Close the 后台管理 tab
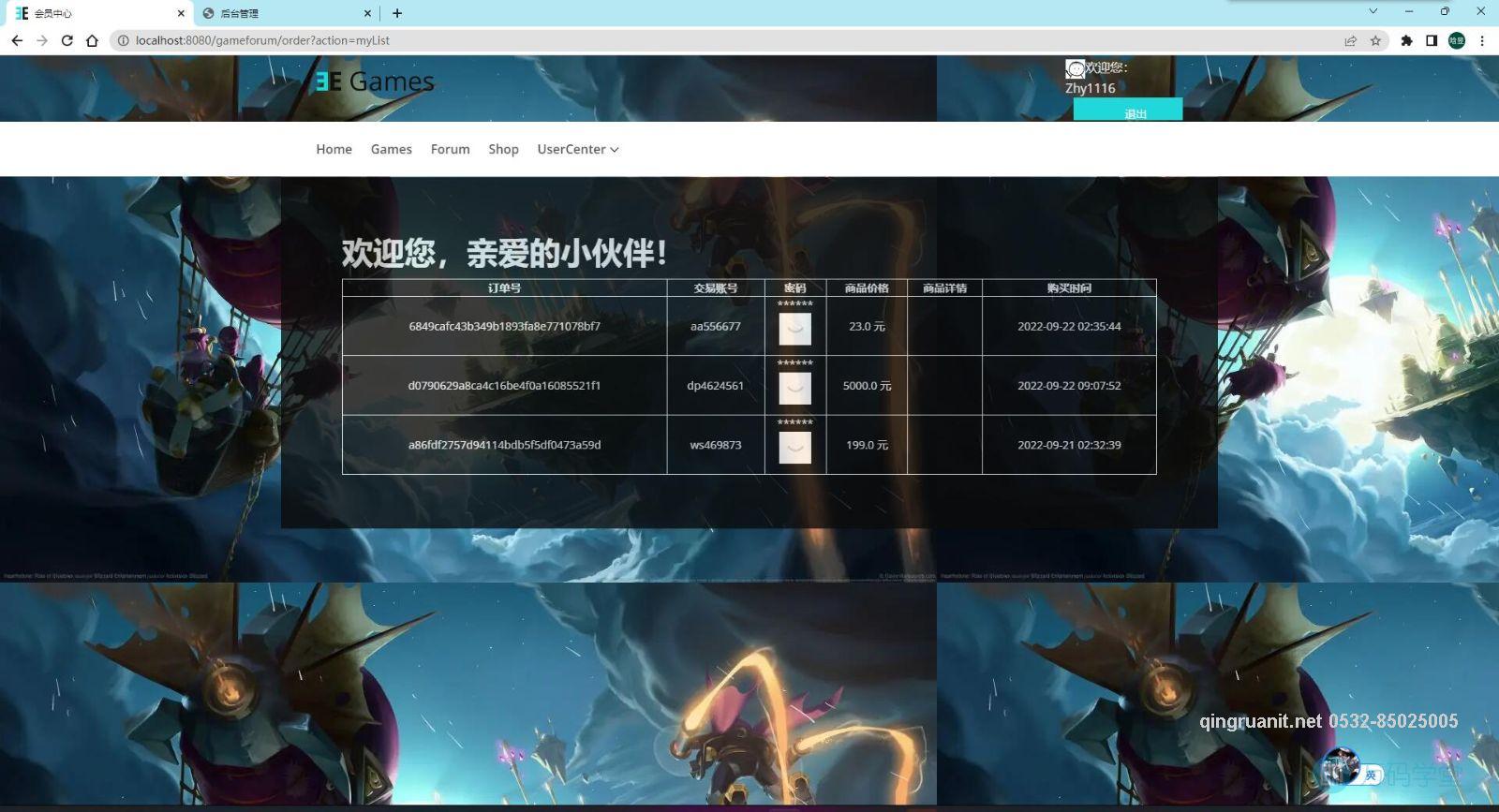1499x812 pixels. pos(367,13)
